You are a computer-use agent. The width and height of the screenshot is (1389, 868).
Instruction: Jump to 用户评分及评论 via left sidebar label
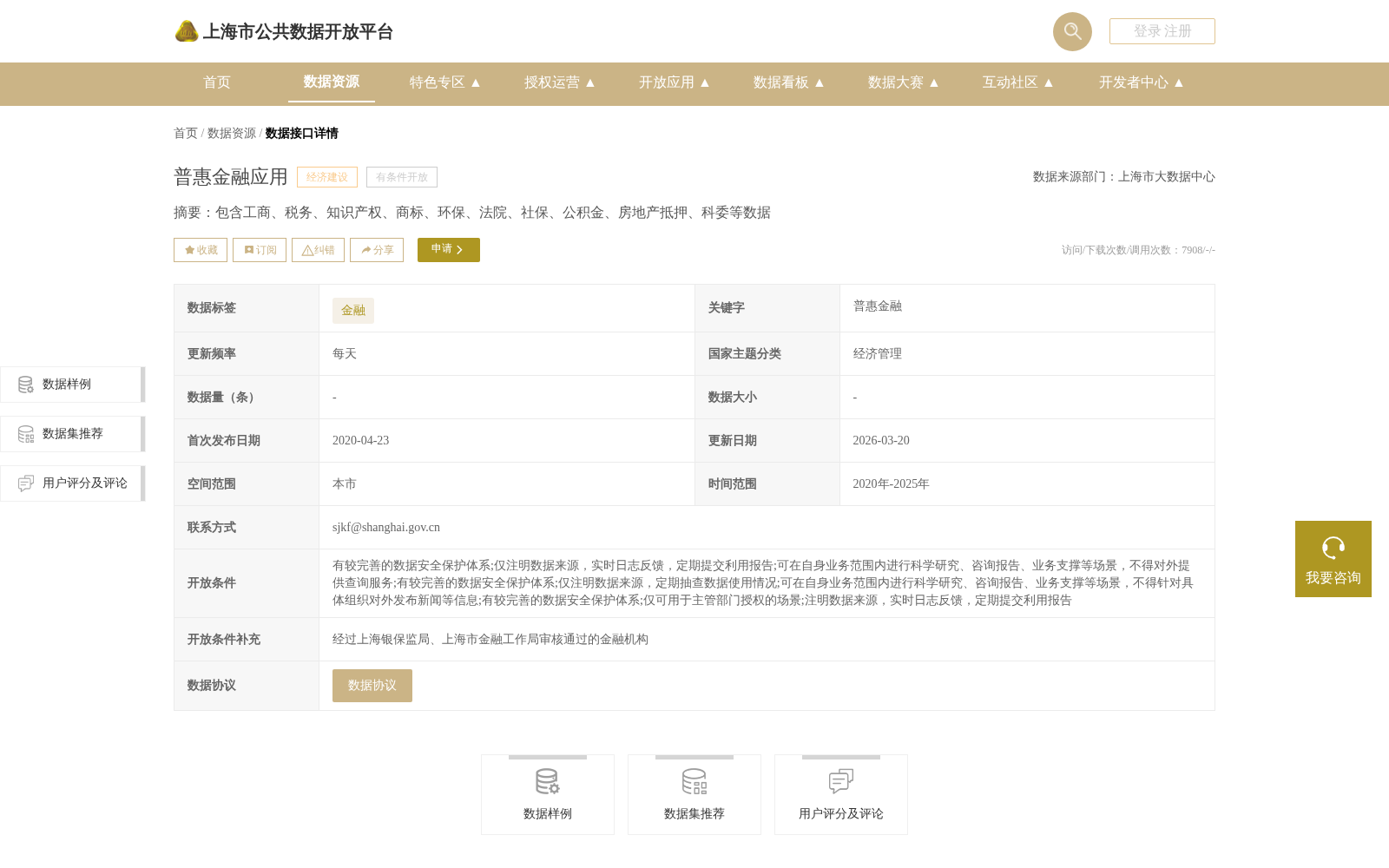coord(85,483)
